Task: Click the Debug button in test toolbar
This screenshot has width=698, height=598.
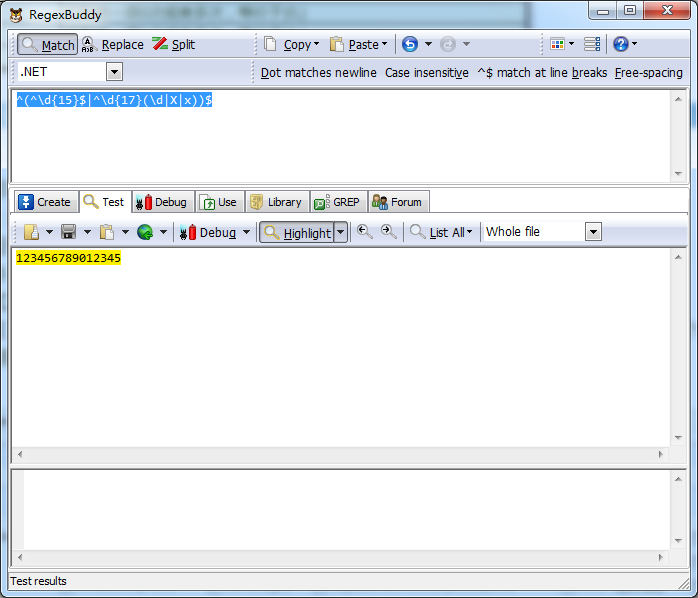Action: pos(209,232)
